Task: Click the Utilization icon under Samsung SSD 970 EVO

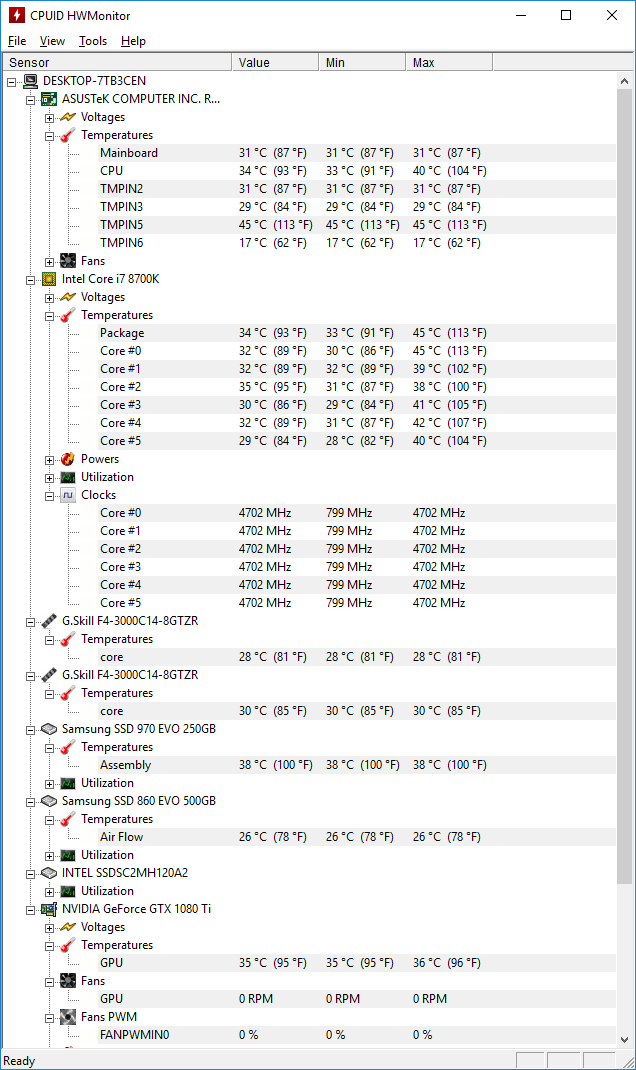Action: 68,783
